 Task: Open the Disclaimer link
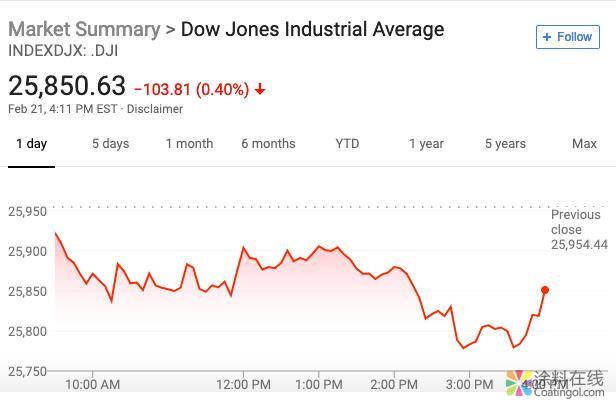155,109
